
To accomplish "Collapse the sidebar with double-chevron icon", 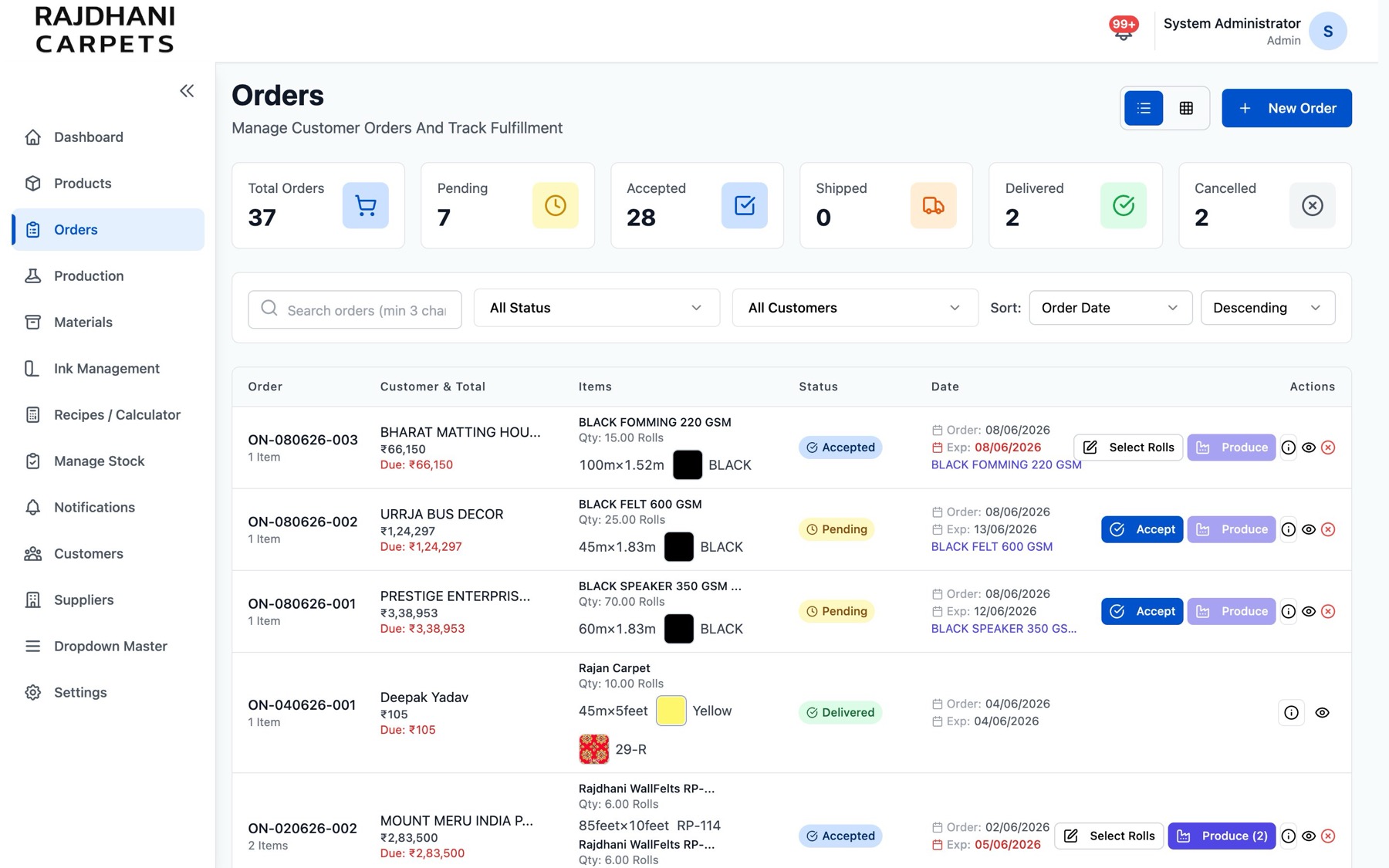I will (x=187, y=91).
